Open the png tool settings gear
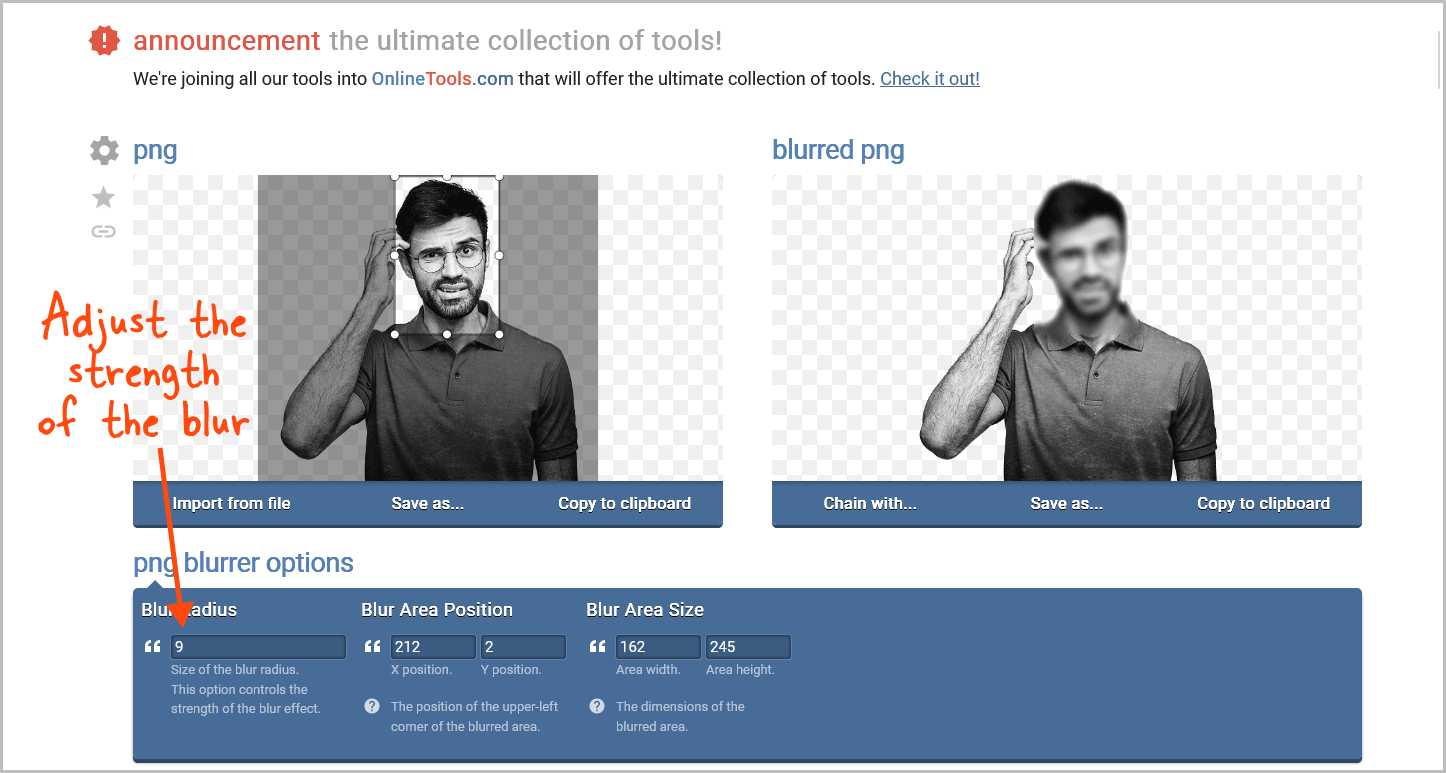This screenshot has width=1446, height=773. point(103,150)
